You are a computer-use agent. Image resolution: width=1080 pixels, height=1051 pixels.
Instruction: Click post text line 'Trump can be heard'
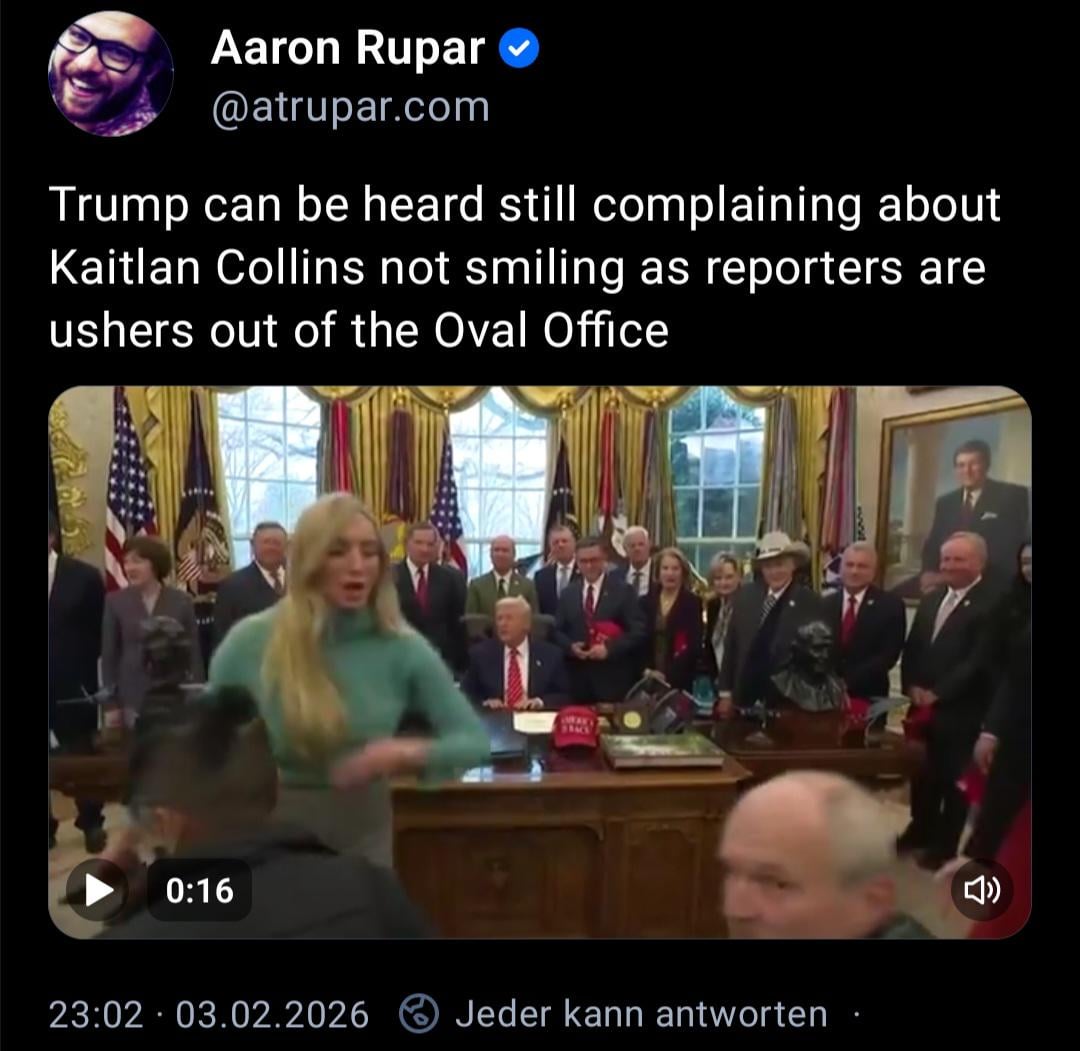coord(267,205)
